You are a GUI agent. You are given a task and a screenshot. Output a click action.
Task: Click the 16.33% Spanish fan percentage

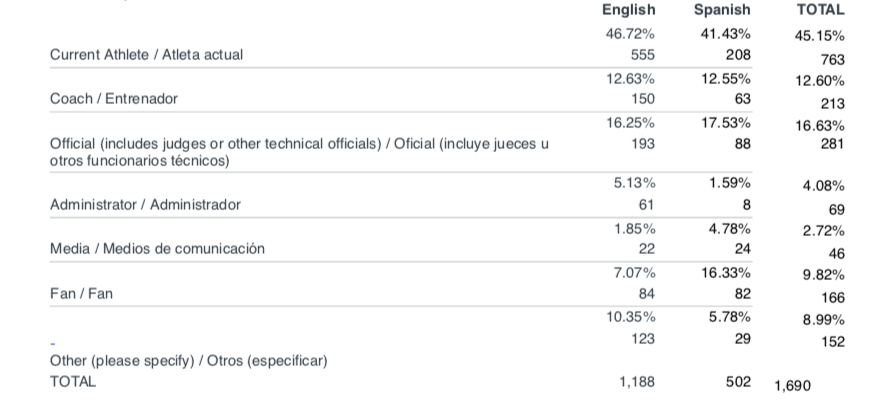[x=725, y=273]
